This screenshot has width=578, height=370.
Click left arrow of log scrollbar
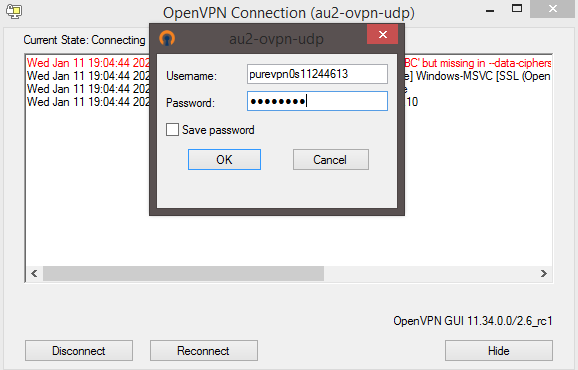coord(34,273)
